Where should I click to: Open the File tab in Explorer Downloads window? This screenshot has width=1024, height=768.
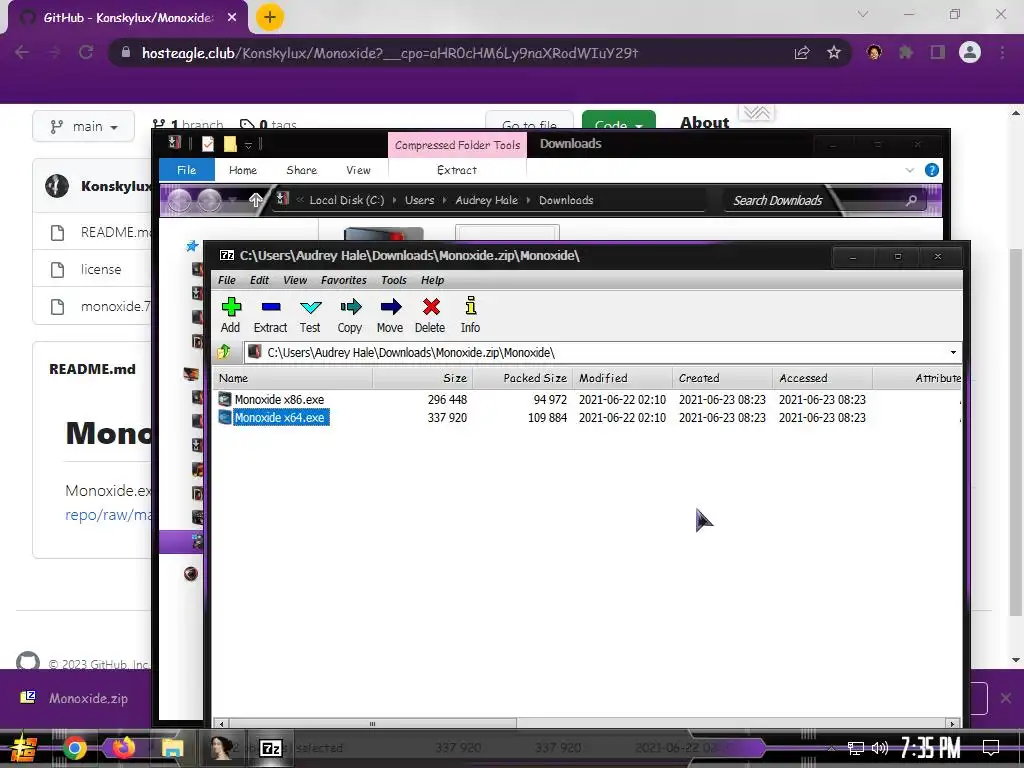click(x=187, y=170)
